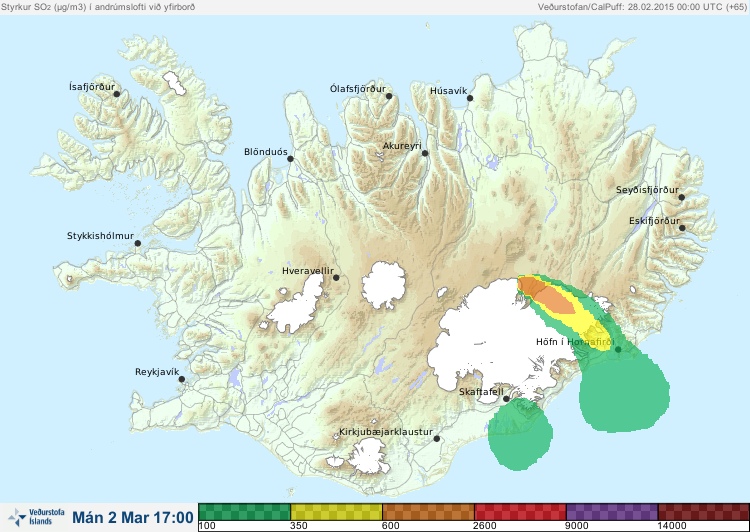The width and height of the screenshot is (750, 532).
Task: Click the Seyðisfjörður marker dot
Action: 682,197
